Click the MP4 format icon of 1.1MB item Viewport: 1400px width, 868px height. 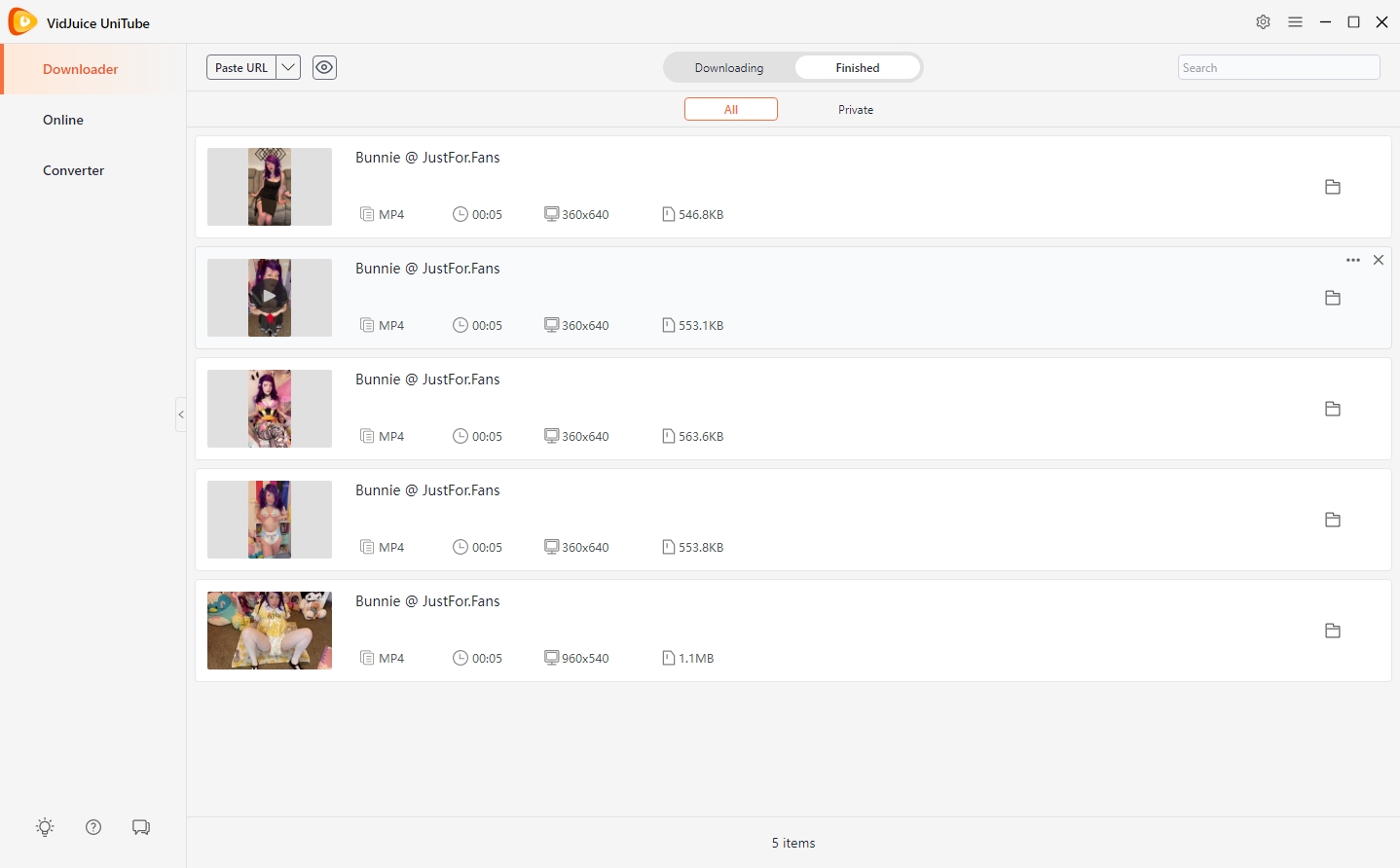367,658
